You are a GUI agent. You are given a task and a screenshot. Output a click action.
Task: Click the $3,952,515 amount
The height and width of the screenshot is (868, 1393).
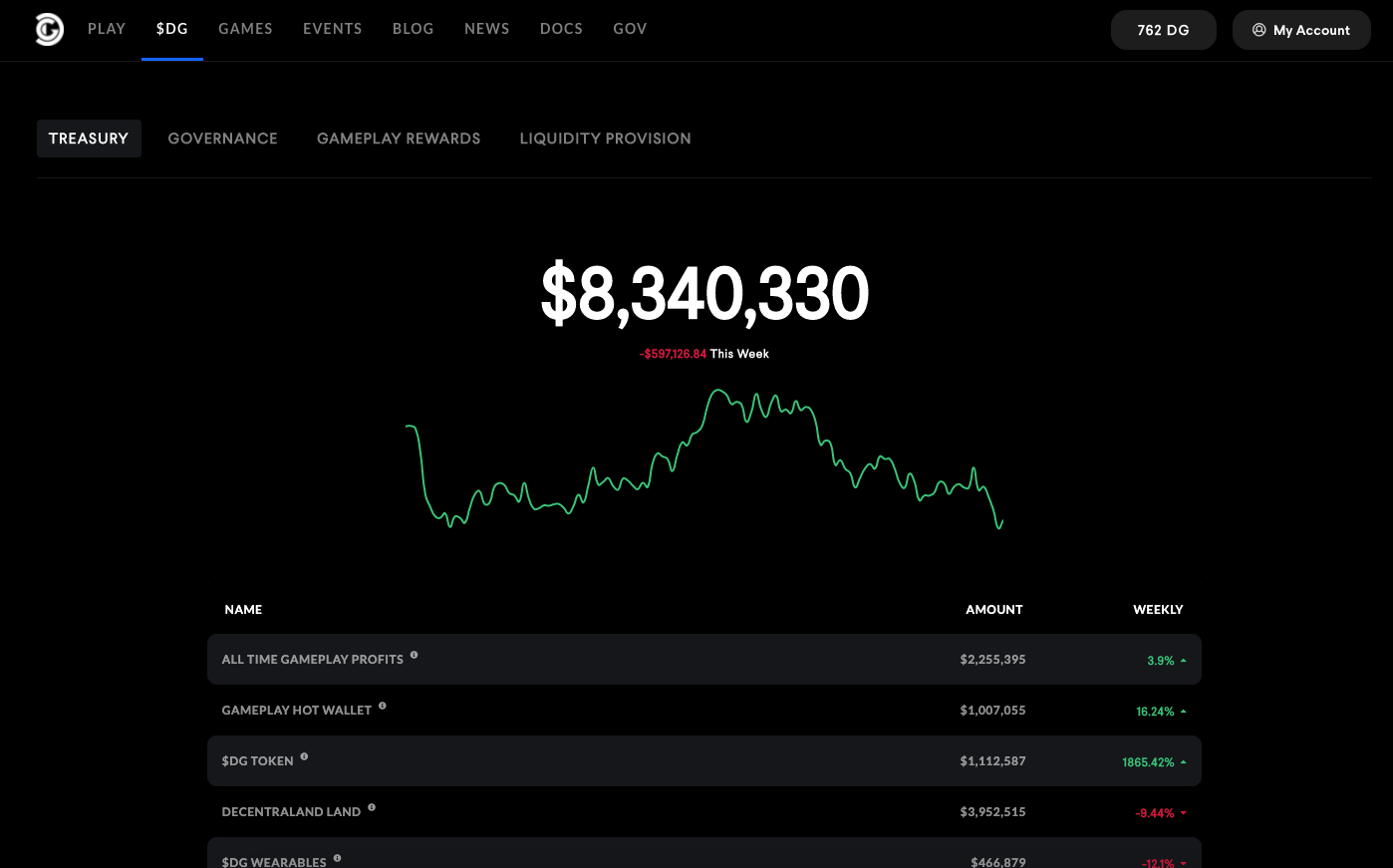pos(992,812)
